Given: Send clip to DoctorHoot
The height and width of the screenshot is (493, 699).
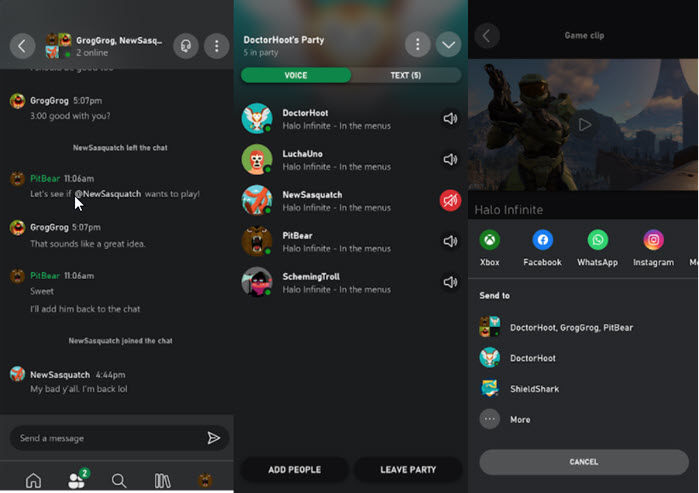Looking at the screenshot, I should (x=583, y=358).
